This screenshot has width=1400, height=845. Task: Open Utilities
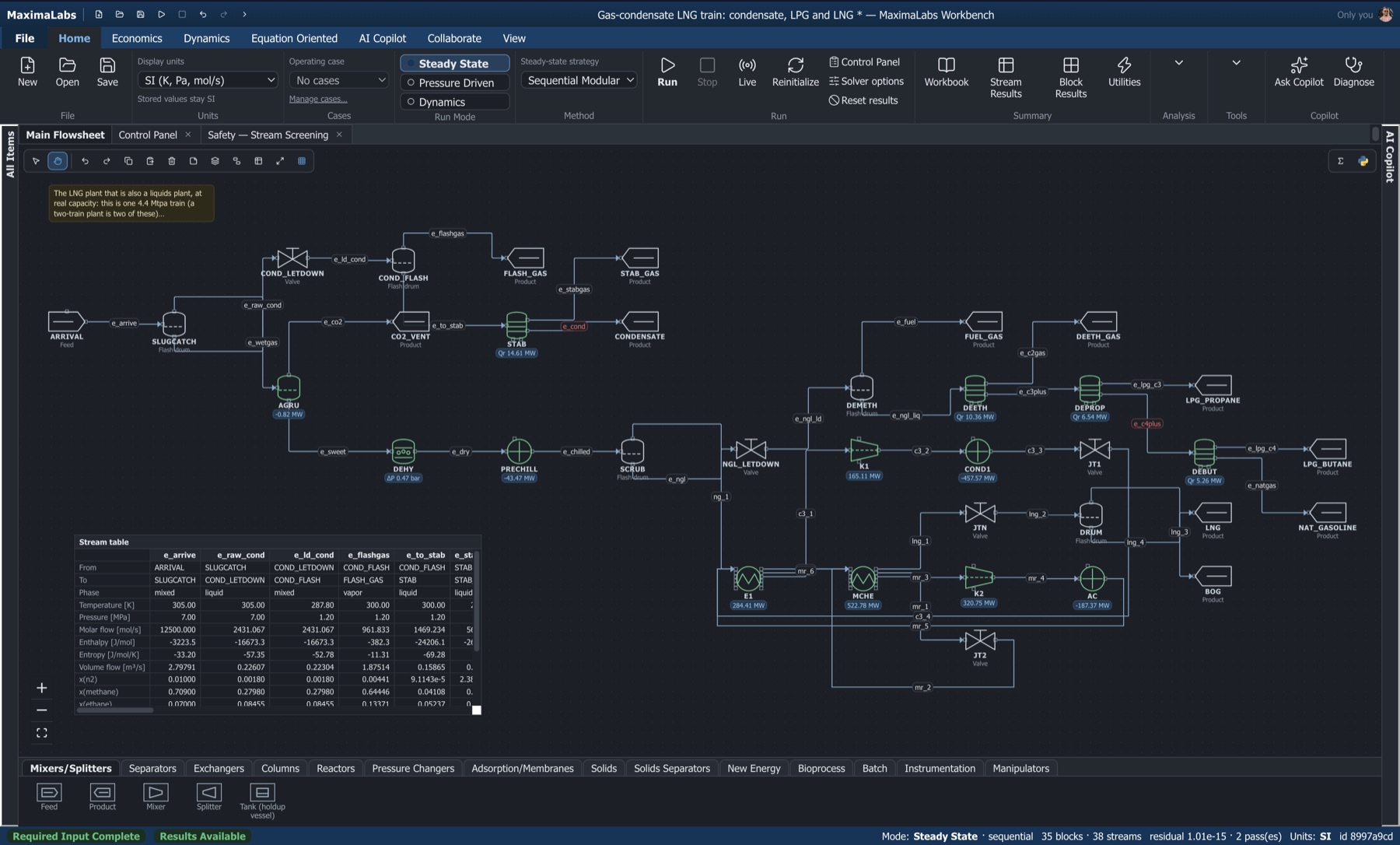1124,72
